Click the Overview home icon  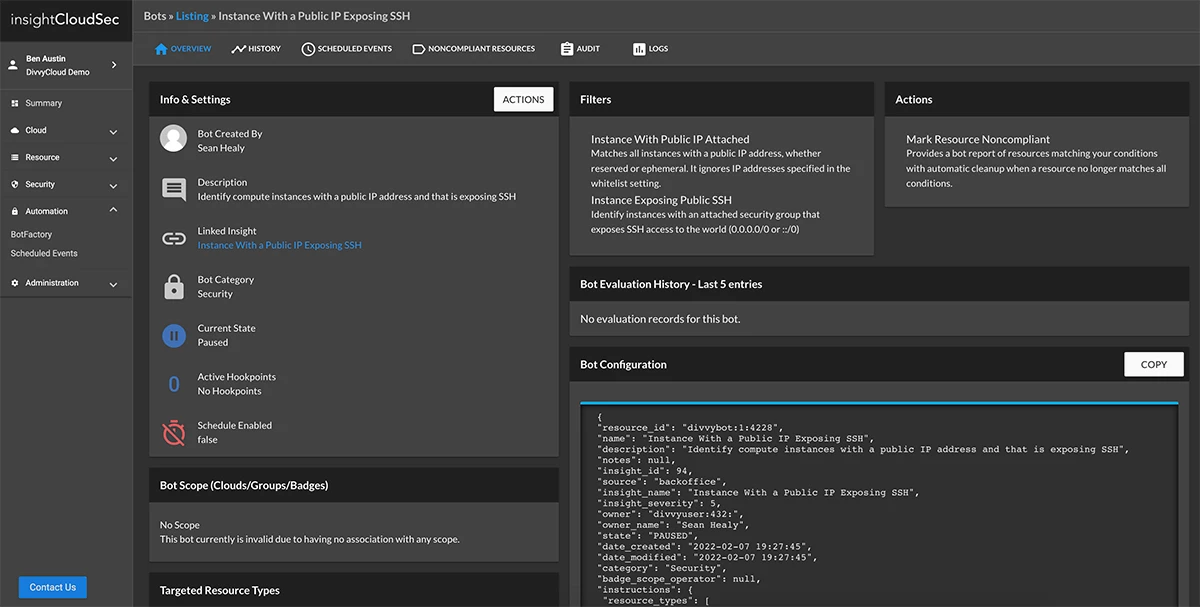(161, 48)
